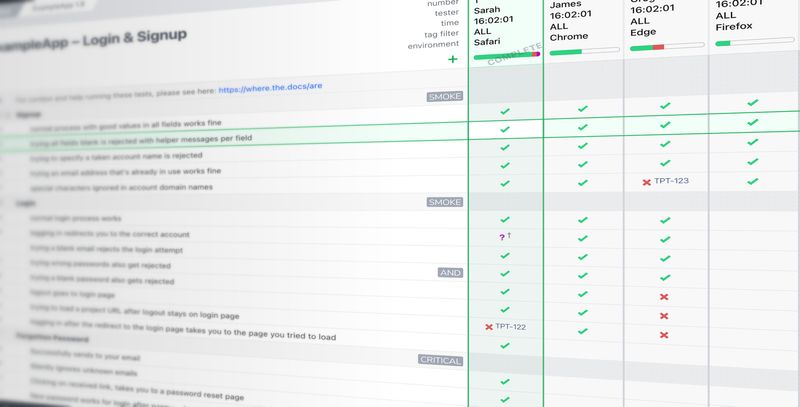This screenshot has width=800, height=407.
Task: Click Edge checkmark for normal login process row
Action: pyautogui.click(x=665, y=220)
